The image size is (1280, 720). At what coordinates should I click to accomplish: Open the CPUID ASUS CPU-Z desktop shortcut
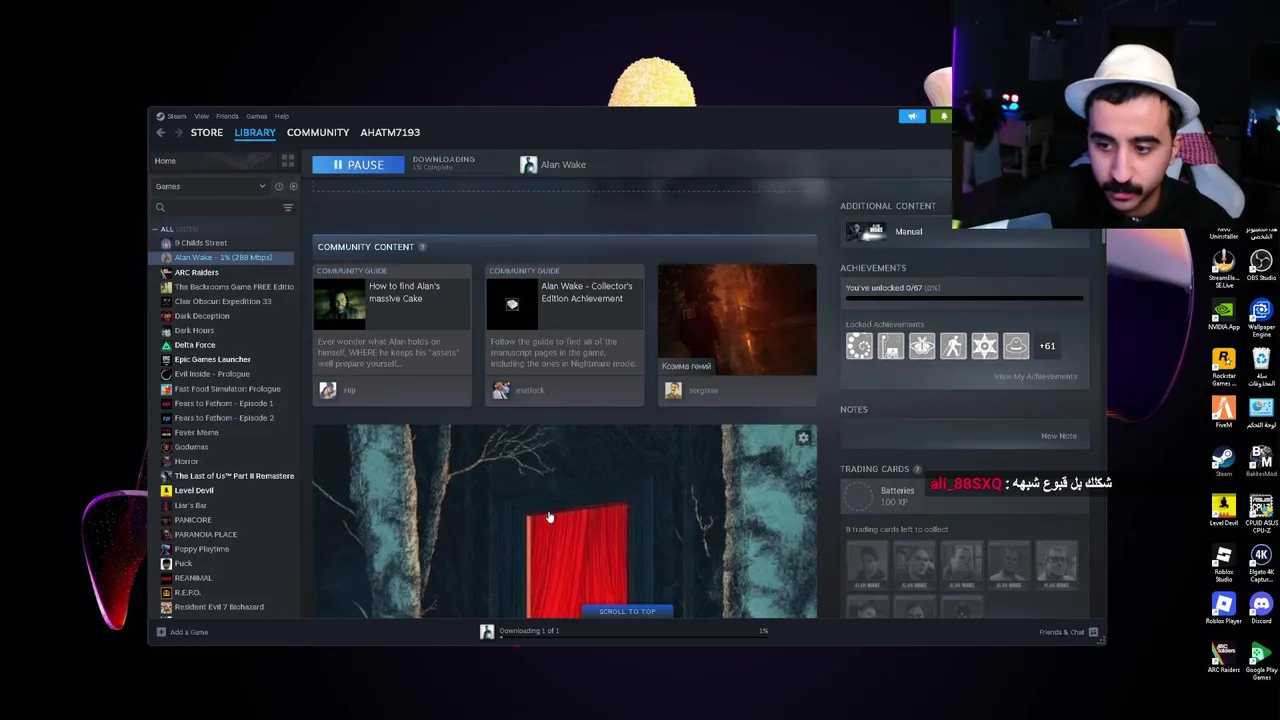pyautogui.click(x=1261, y=512)
